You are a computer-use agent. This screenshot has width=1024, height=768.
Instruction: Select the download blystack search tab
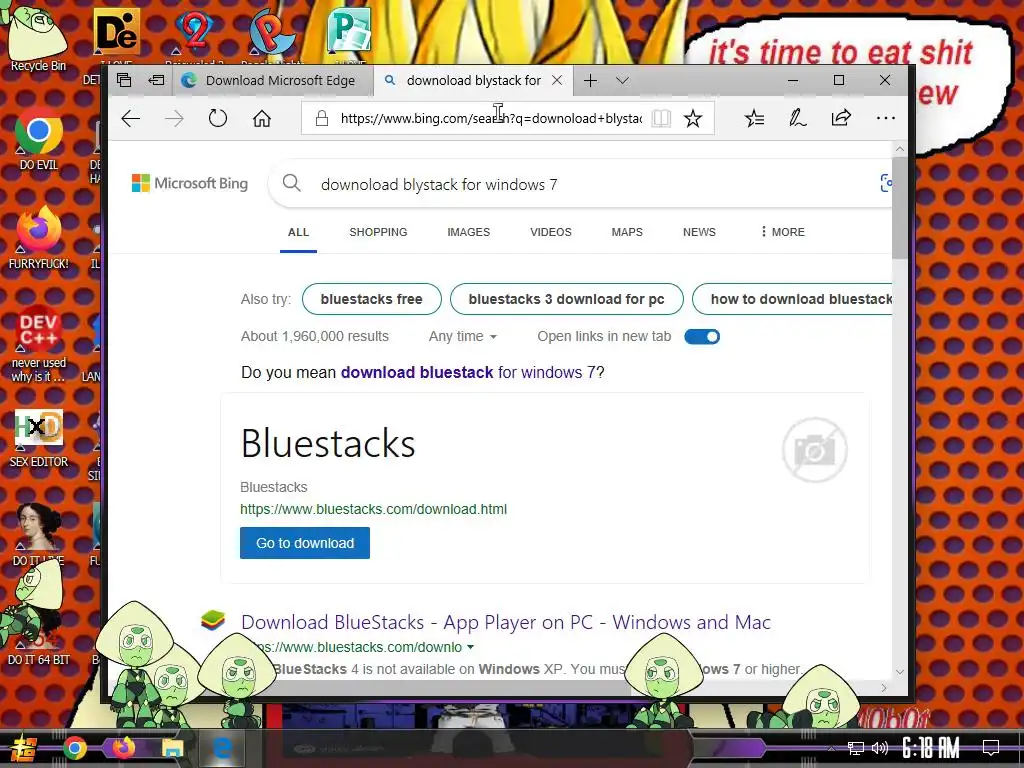pos(473,80)
